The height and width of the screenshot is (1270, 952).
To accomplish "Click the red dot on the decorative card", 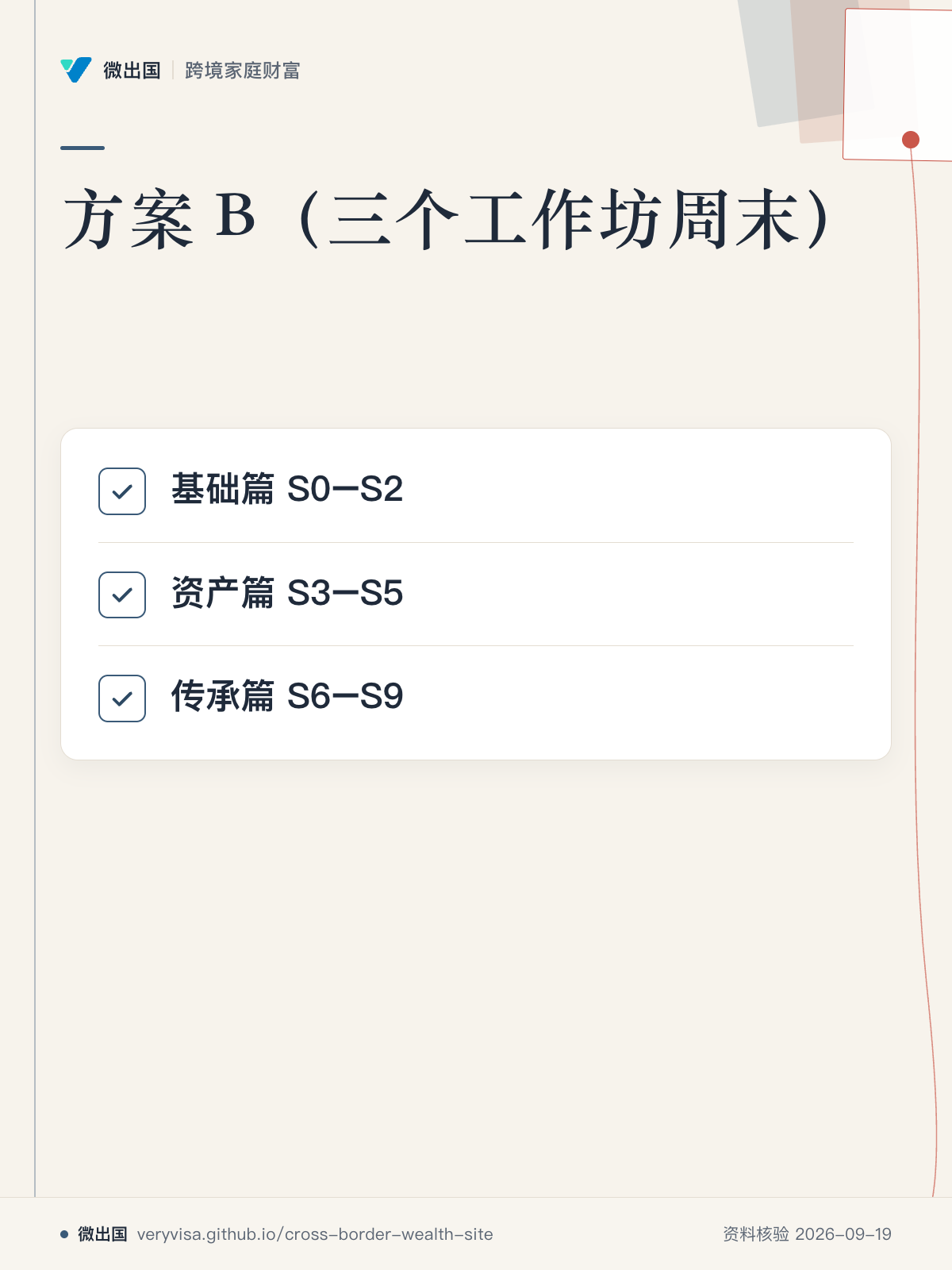I will tap(911, 140).
